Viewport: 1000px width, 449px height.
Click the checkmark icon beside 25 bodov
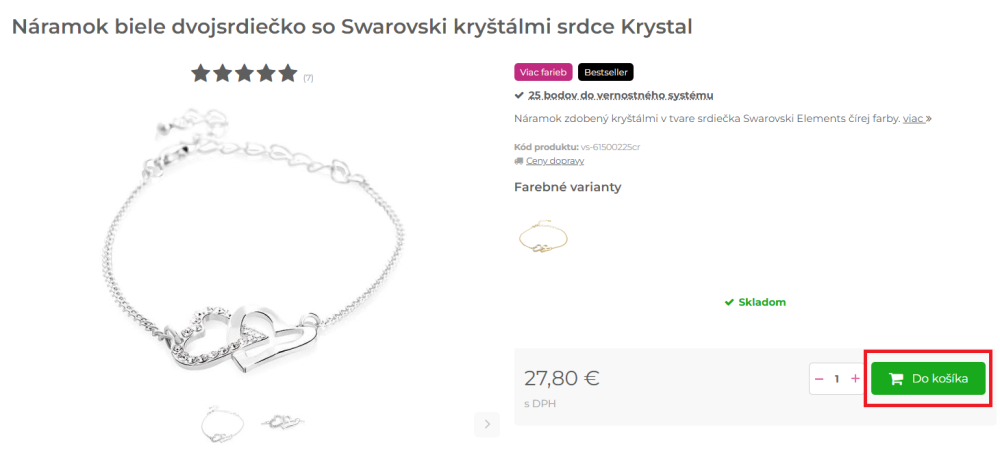click(x=519, y=96)
